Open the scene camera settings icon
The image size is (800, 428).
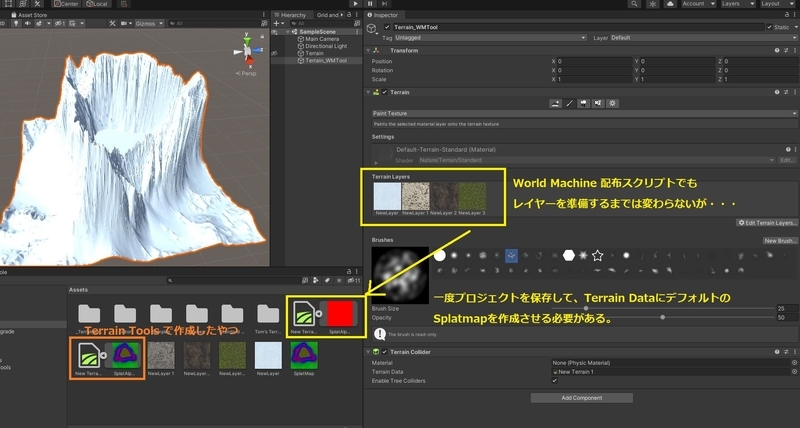coord(126,23)
